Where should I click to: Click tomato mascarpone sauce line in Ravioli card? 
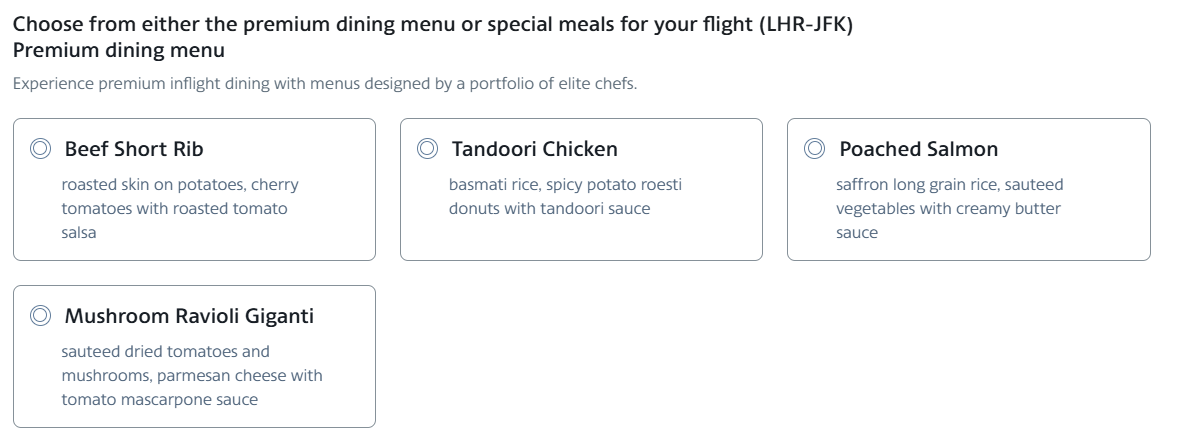tap(160, 400)
